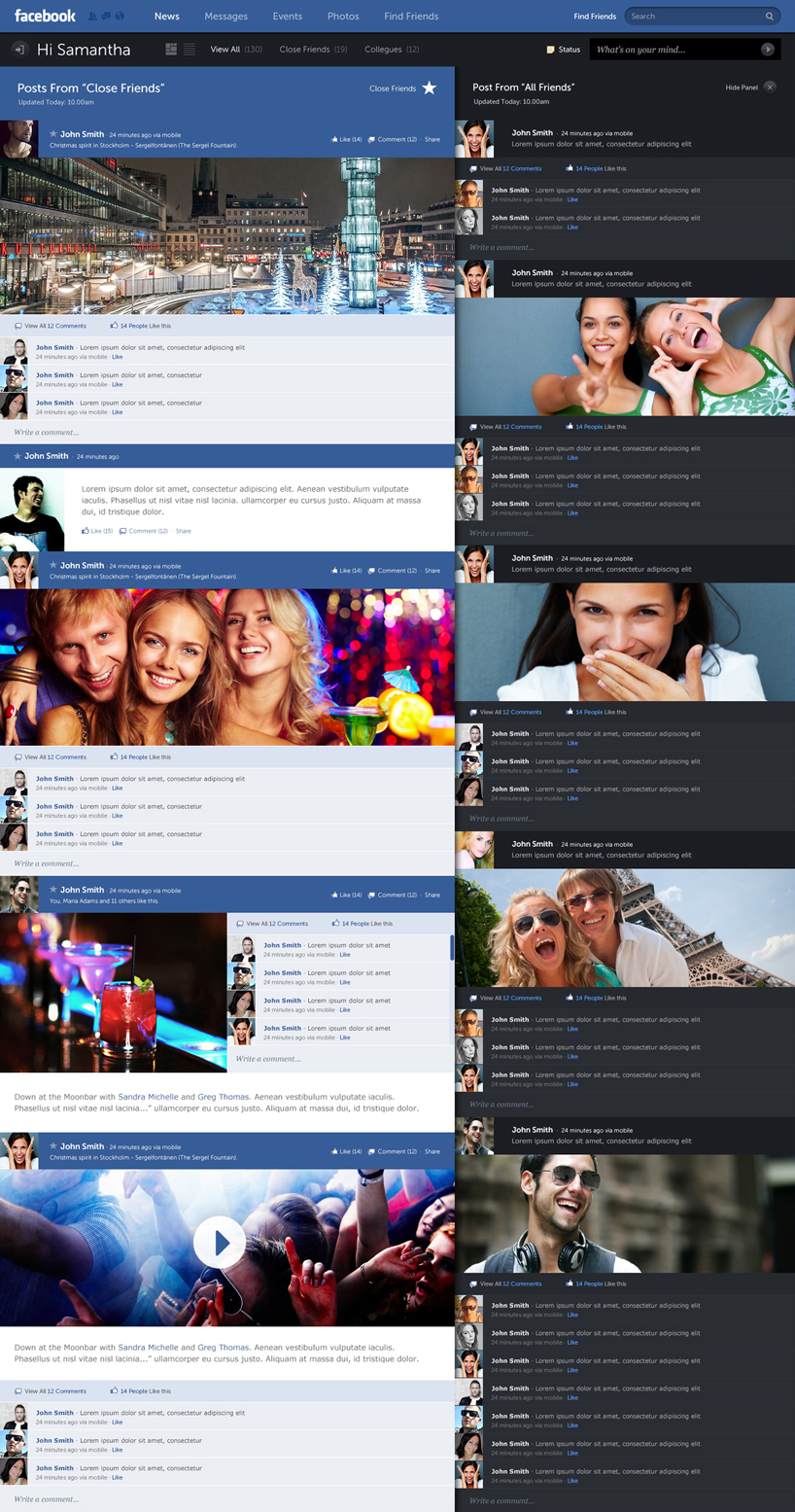This screenshot has height=1512, width=795.
Task: Click Comment (12) below the lorem ipsum text post
Action: pos(144,531)
